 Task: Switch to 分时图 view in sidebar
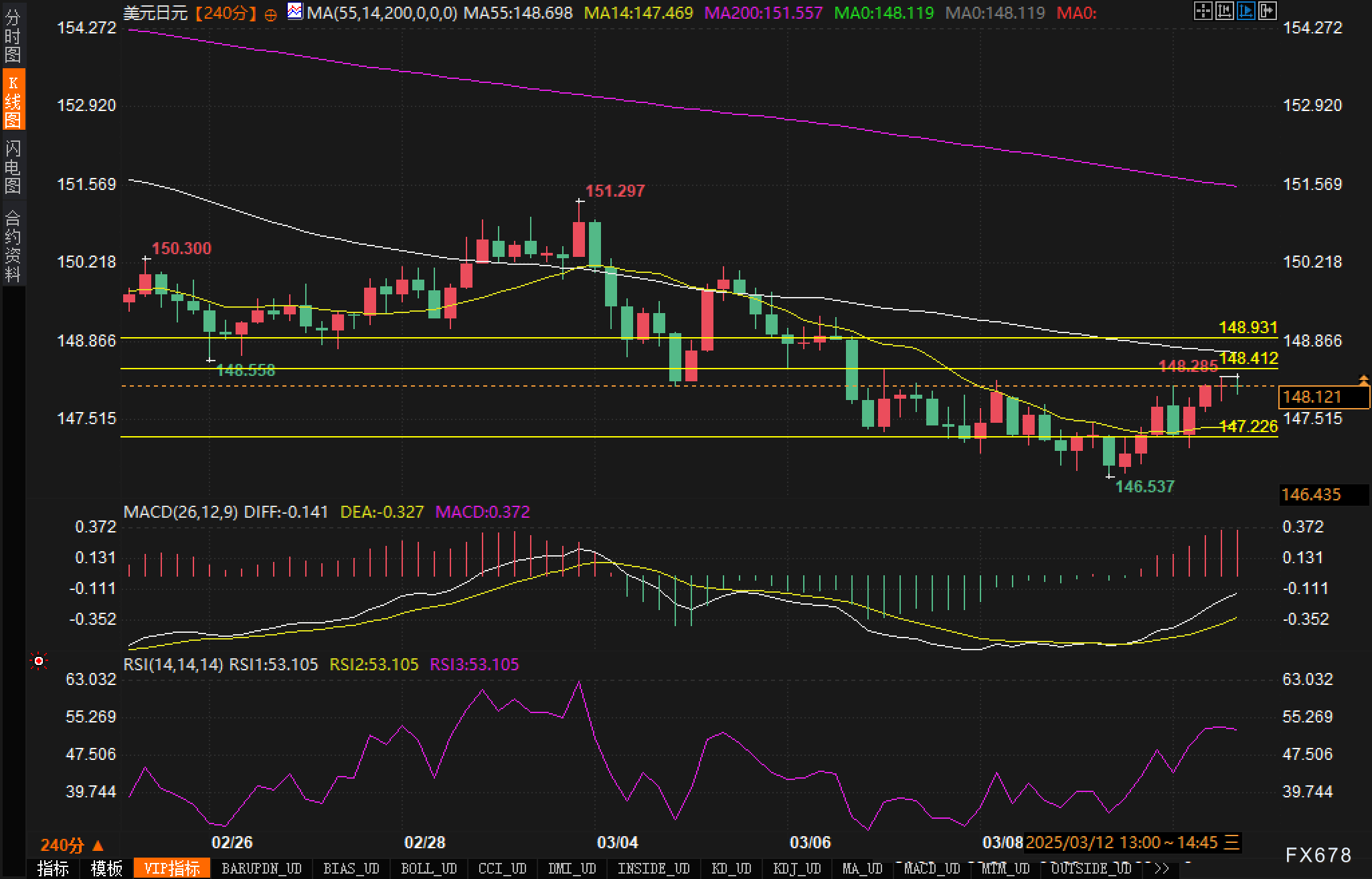click(13, 36)
